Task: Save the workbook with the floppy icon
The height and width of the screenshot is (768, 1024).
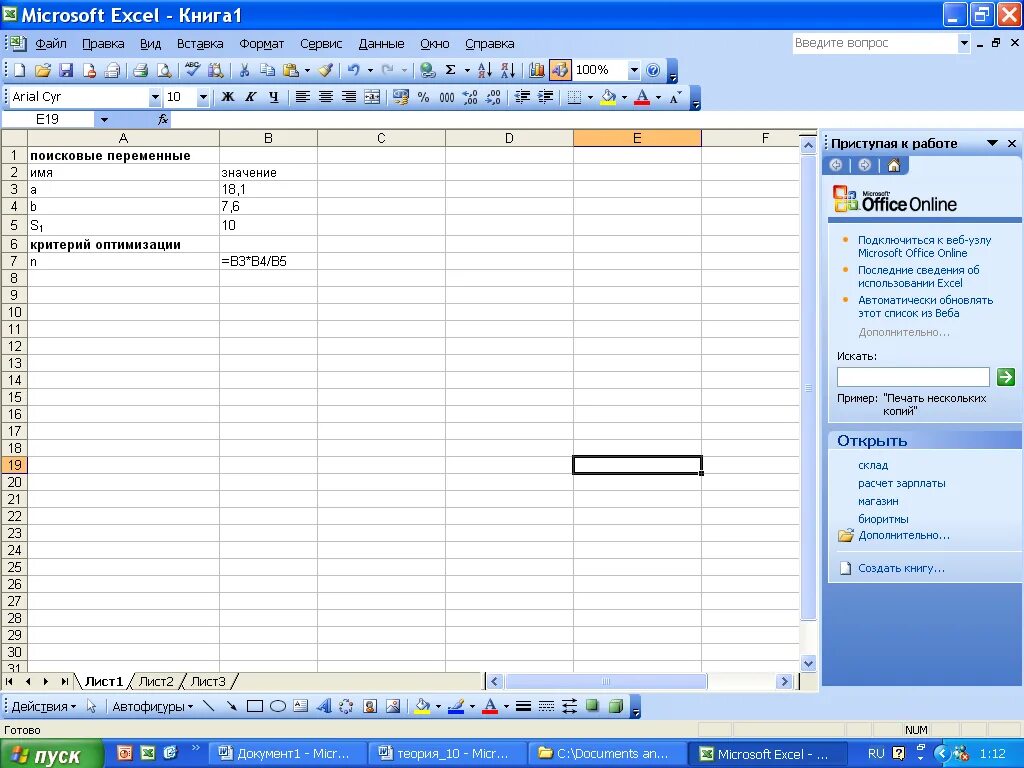Action: pos(66,70)
